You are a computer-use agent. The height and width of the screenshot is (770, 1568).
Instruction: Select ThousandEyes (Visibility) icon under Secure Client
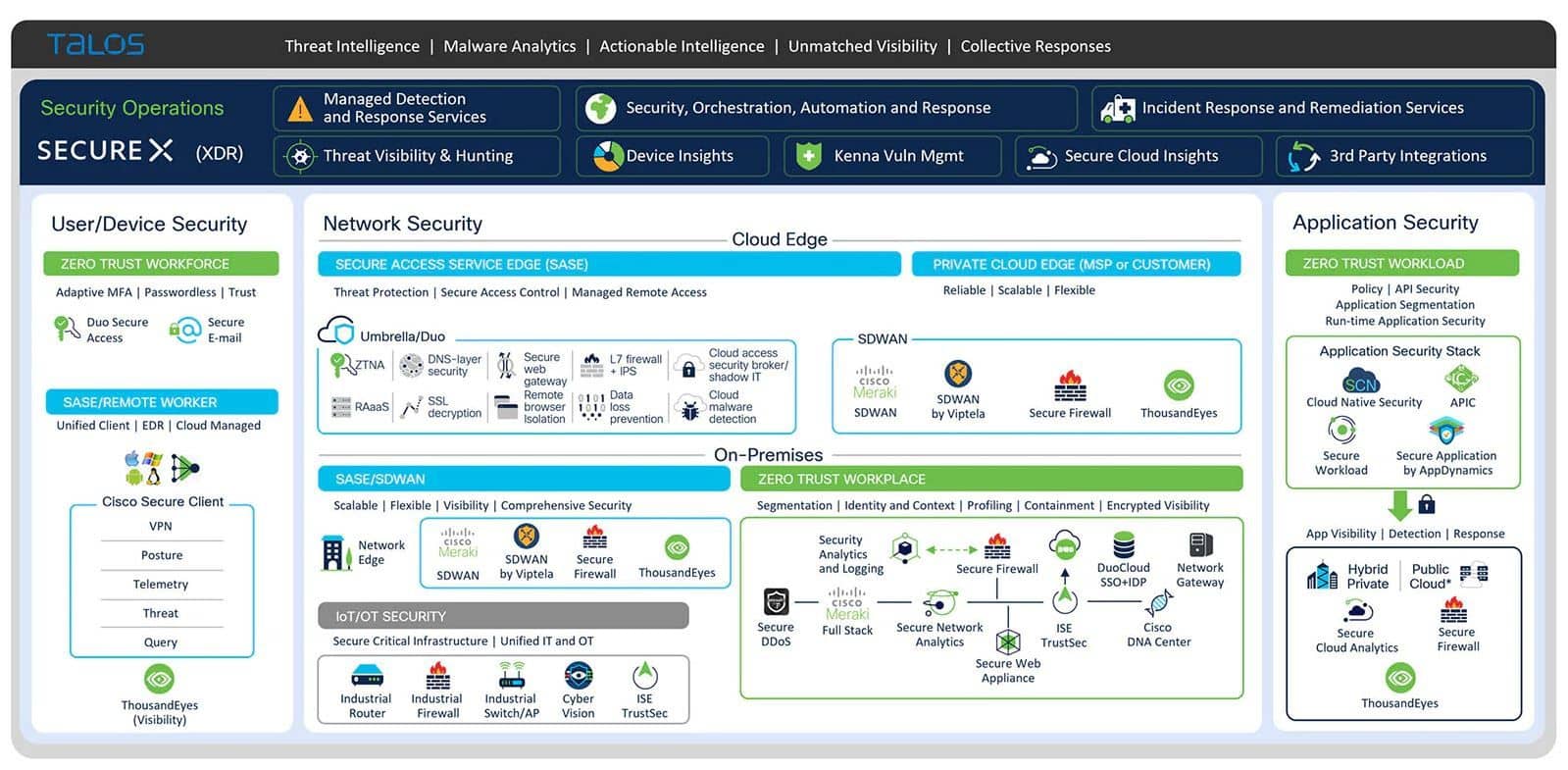[x=159, y=679]
